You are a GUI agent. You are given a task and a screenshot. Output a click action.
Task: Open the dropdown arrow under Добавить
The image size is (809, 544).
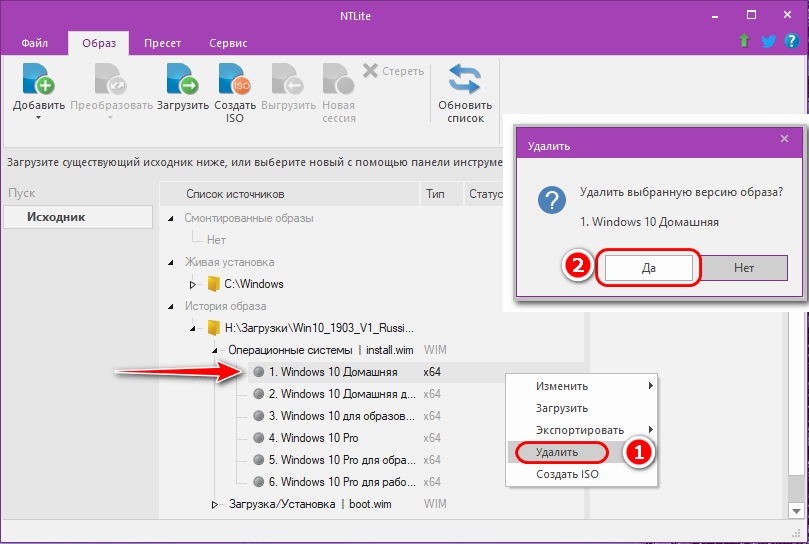point(38,118)
